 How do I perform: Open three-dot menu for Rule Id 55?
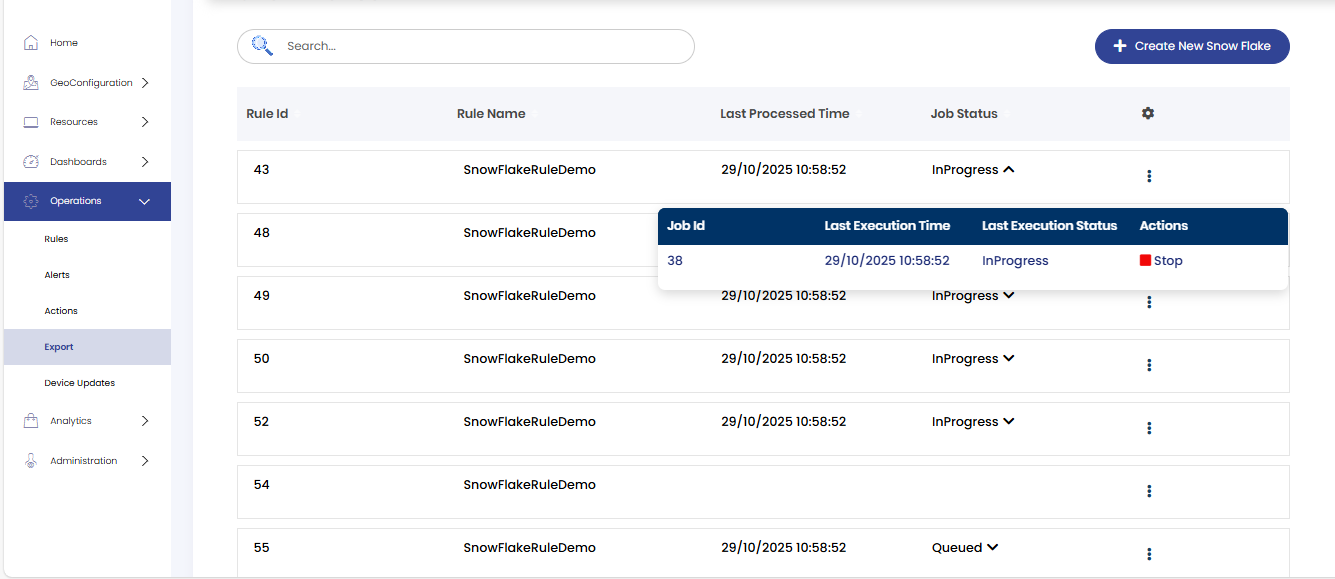[1149, 554]
